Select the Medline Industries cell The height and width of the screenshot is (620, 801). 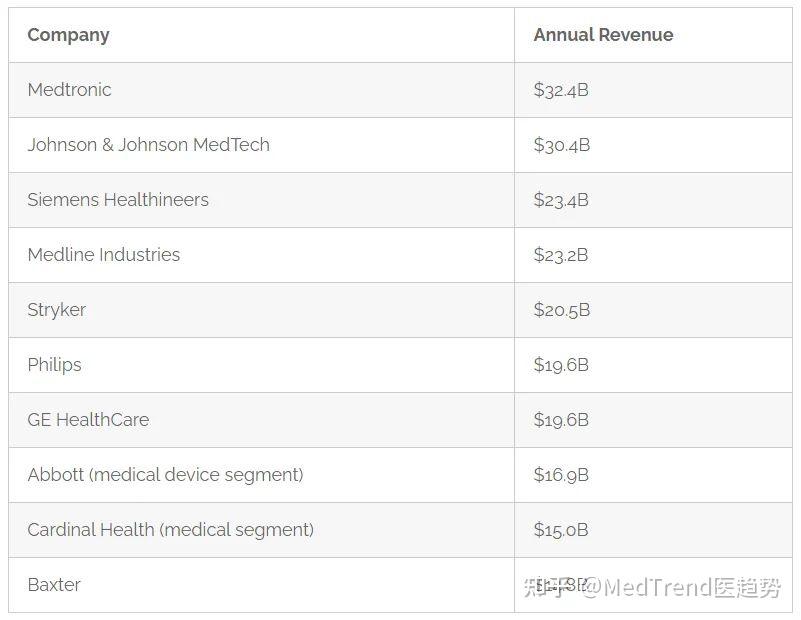(x=104, y=255)
